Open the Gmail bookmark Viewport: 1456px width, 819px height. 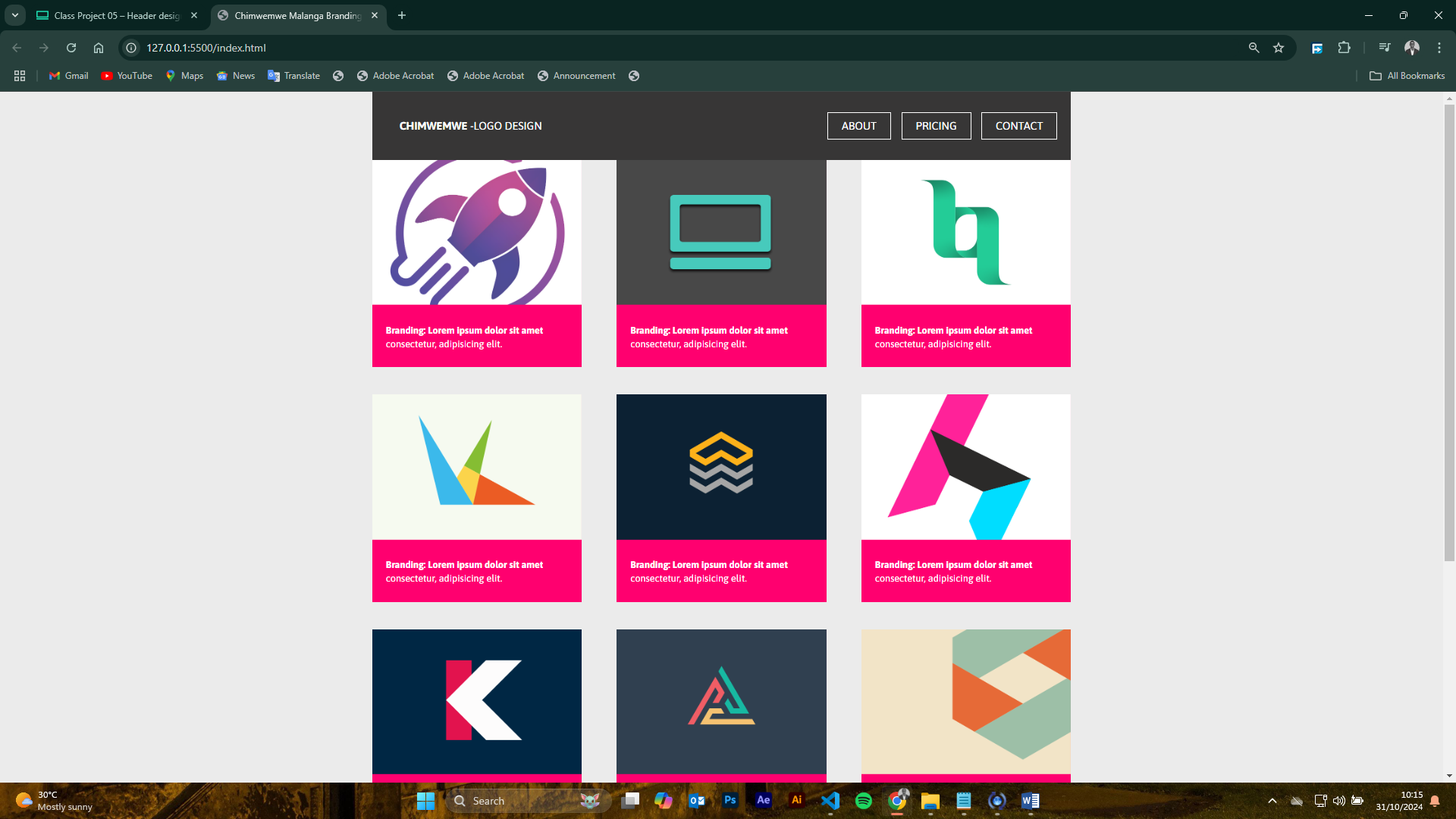point(69,76)
